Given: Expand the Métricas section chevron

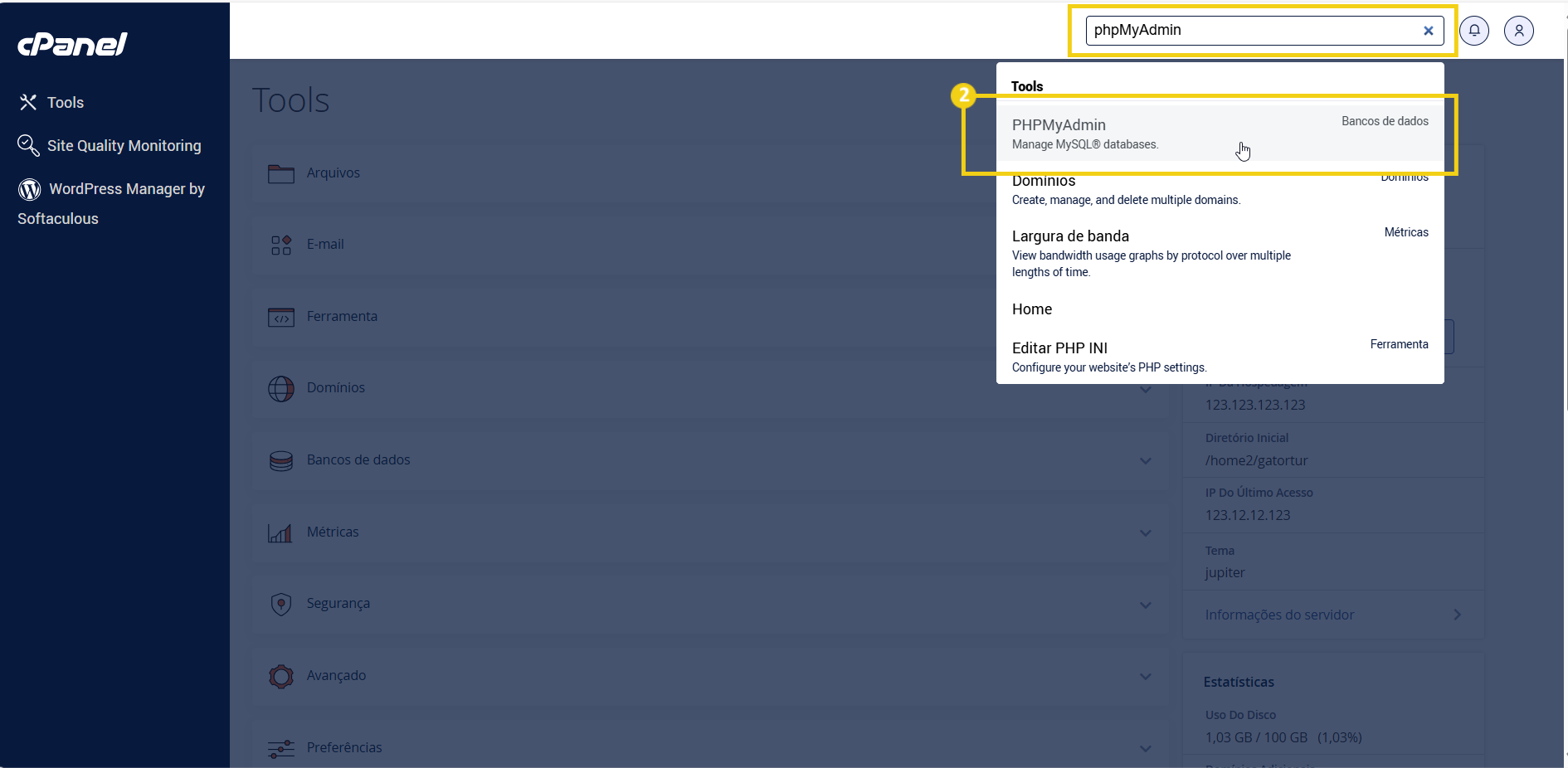Looking at the screenshot, I should point(1145,532).
